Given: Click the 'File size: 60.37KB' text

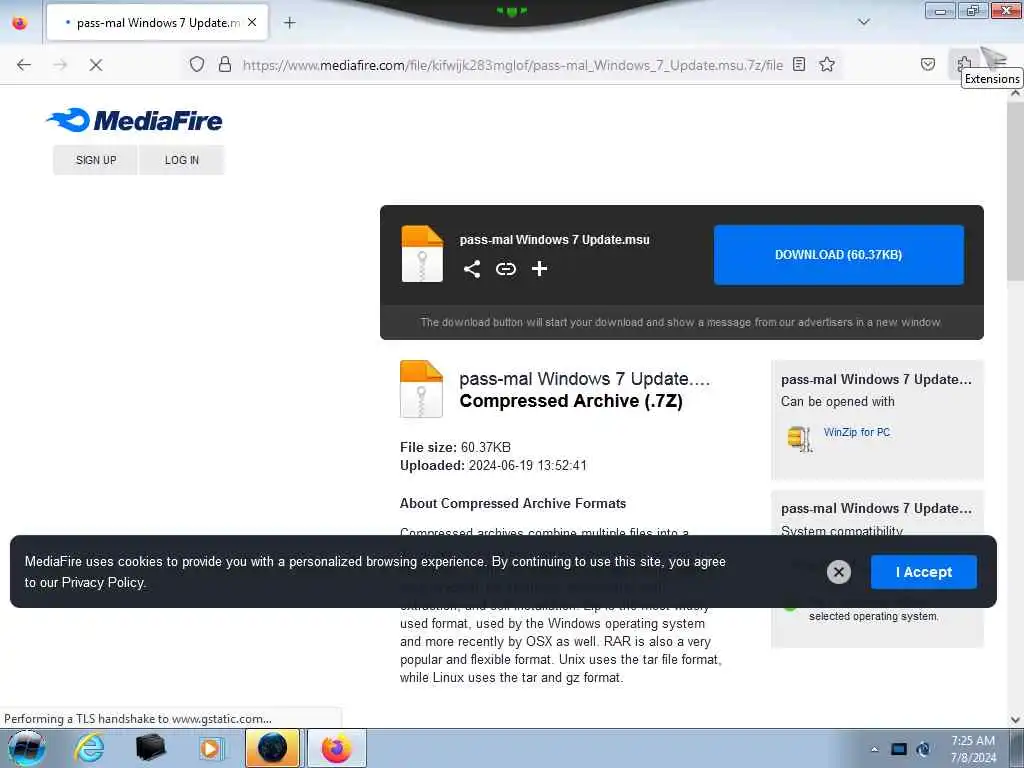Looking at the screenshot, I should tap(455, 447).
